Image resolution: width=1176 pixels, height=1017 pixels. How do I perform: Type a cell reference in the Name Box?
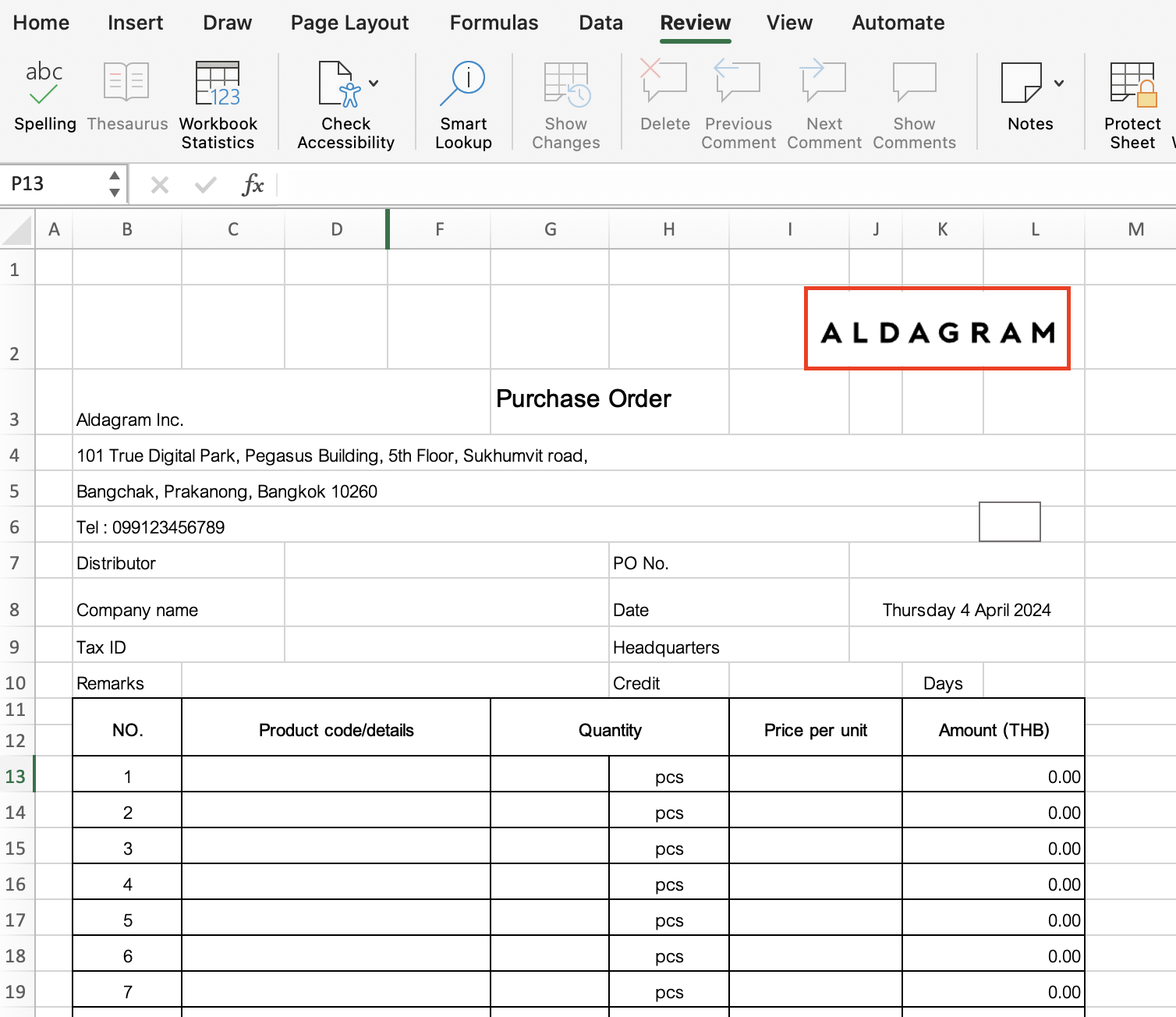click(x=47, y=183)
